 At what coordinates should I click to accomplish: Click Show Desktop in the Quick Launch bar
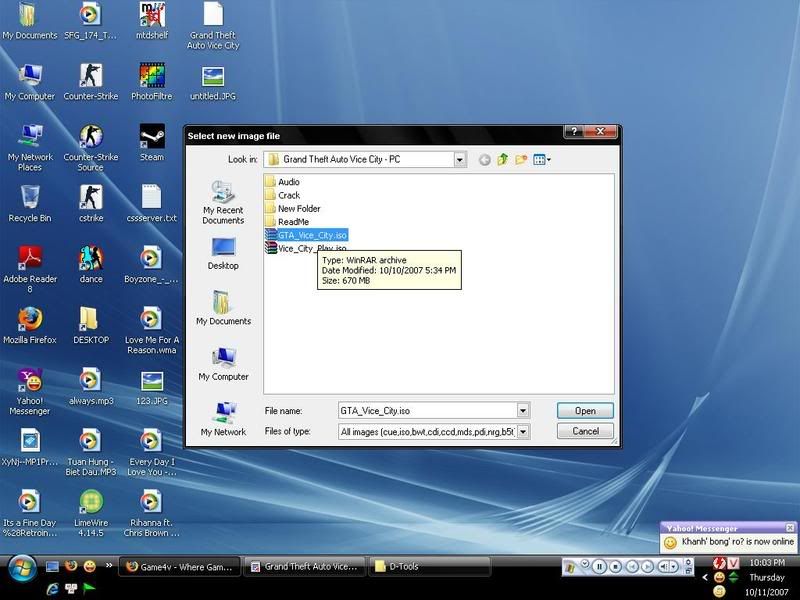[52, 566]
